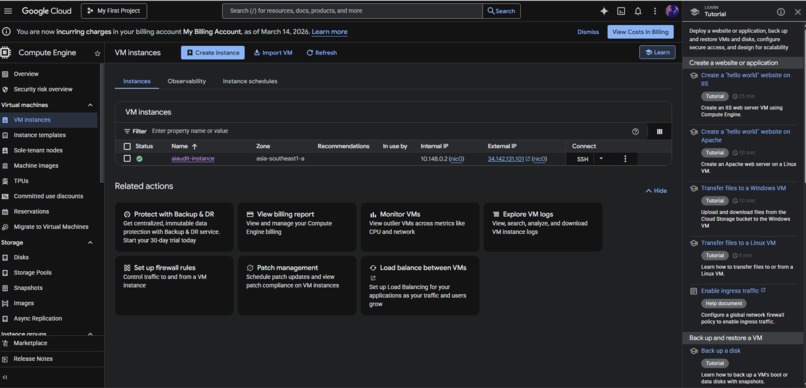Dismiss the billing charges banner

click(x=588, y=32)
